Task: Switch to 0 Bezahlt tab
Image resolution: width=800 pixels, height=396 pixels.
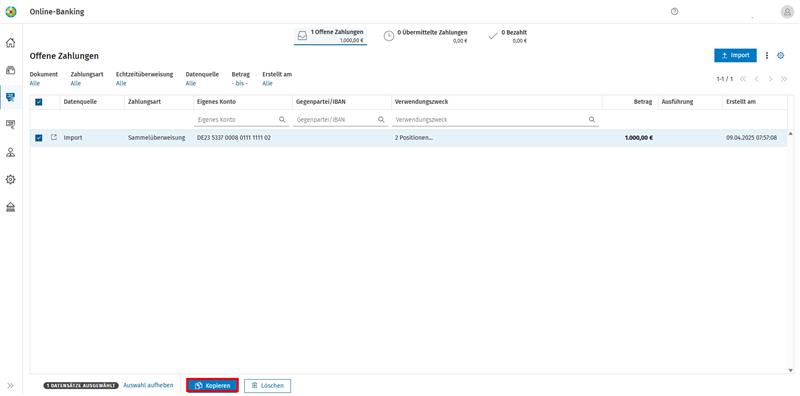Action: click(508, 36)
